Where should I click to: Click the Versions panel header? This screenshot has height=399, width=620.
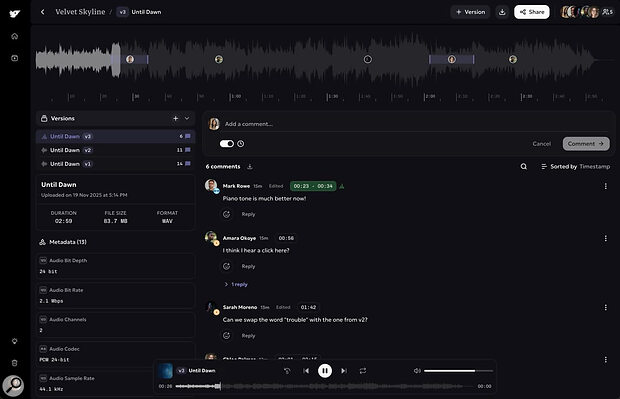tap(115, 118)
